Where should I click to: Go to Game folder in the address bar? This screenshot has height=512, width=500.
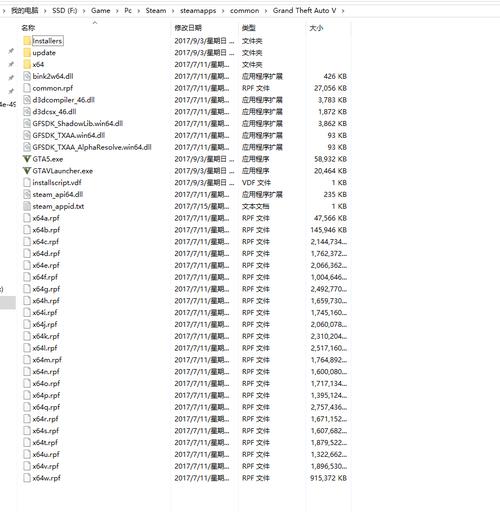coord(101,11)
